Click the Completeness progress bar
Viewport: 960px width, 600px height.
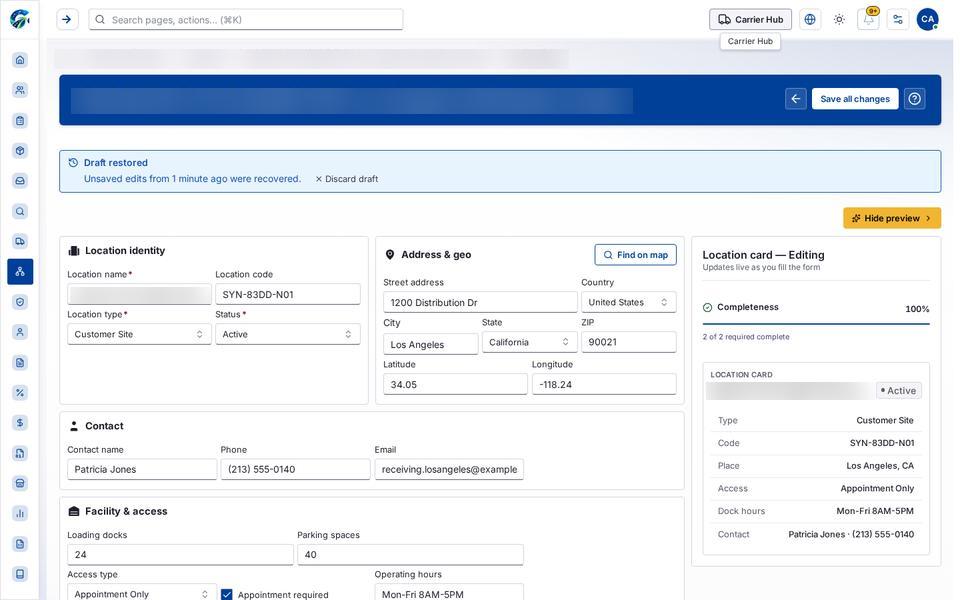click(816, 323)
